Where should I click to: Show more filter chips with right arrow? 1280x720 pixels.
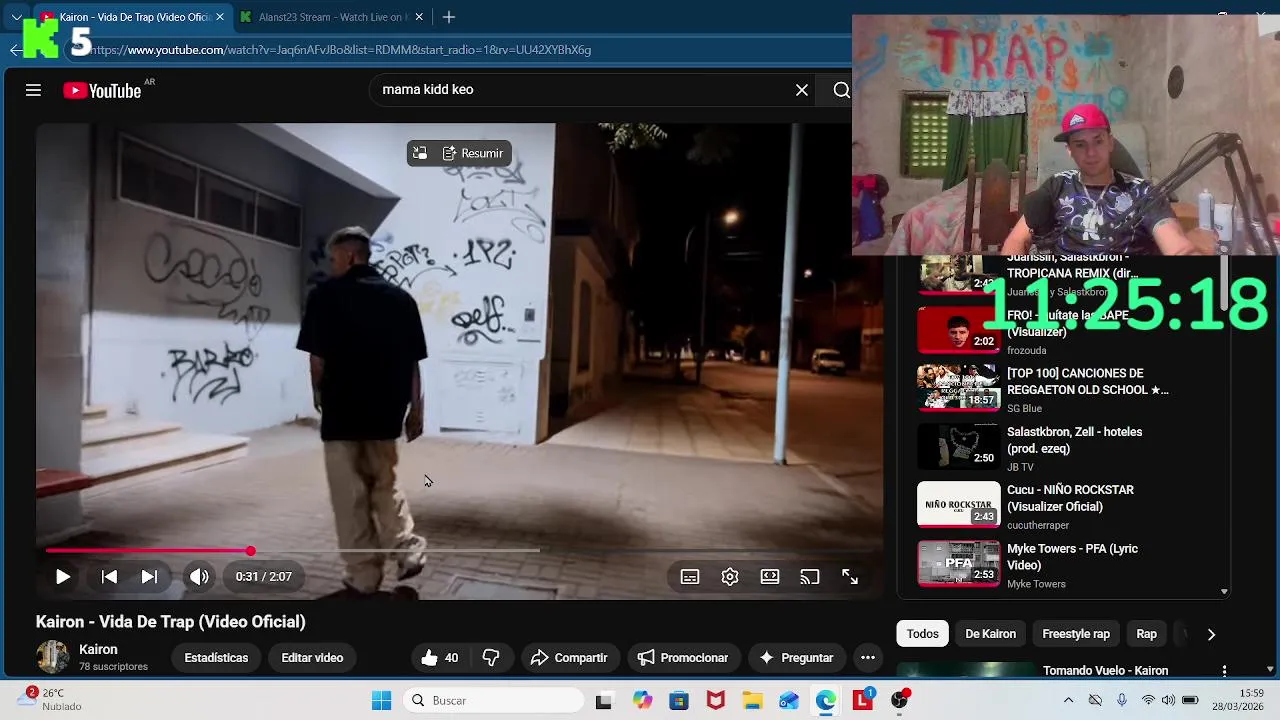[1211, 634]
